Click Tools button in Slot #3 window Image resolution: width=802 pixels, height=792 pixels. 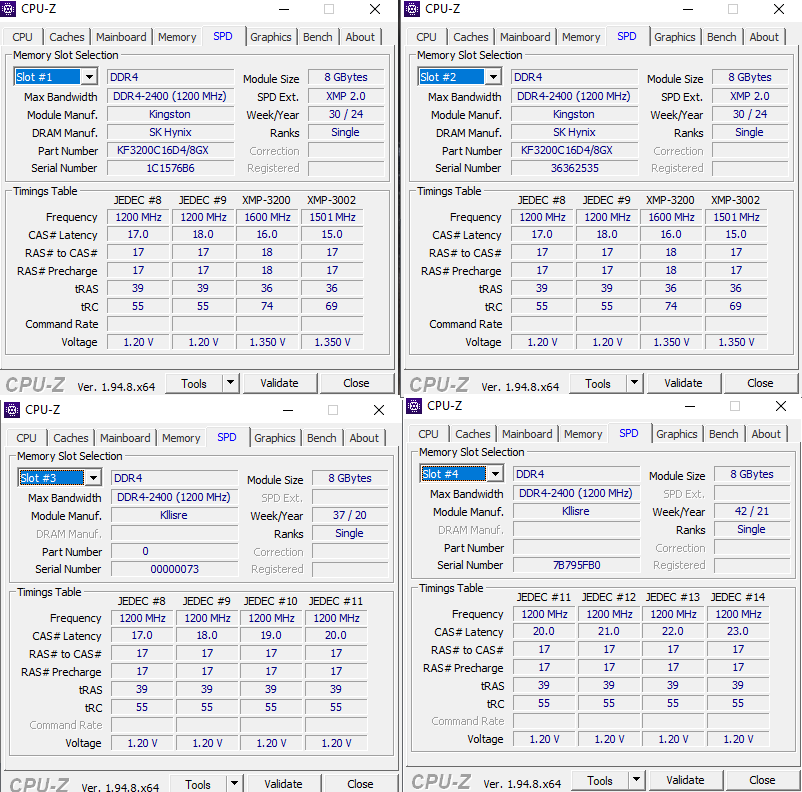[198, 784]
